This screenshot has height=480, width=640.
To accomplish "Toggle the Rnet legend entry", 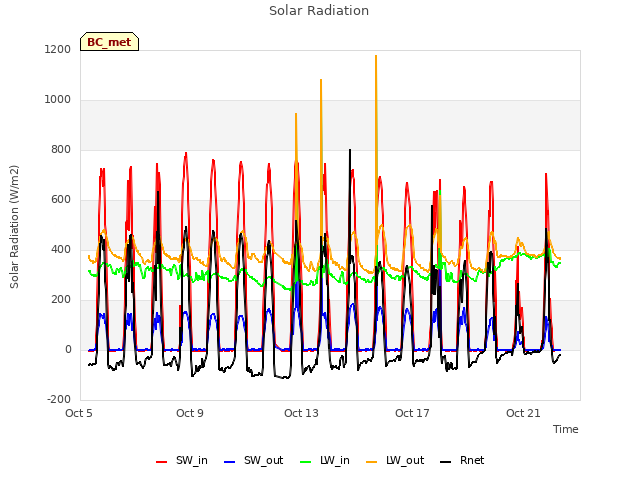I will coord(462,461).
